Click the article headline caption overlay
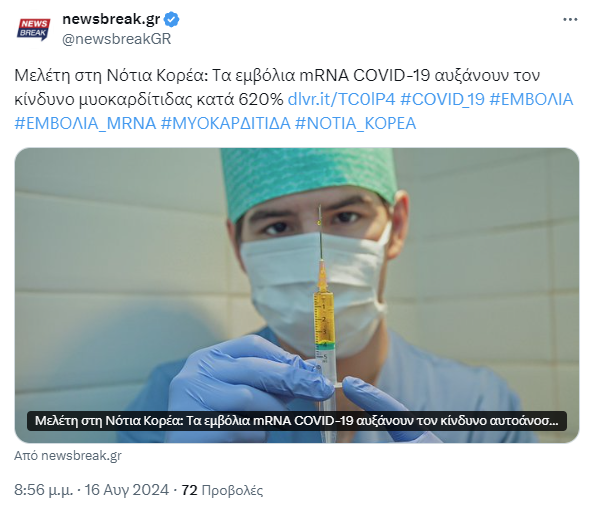Viewport: 595px width, 506px height. pyautogui.click(x=297, y=421)
